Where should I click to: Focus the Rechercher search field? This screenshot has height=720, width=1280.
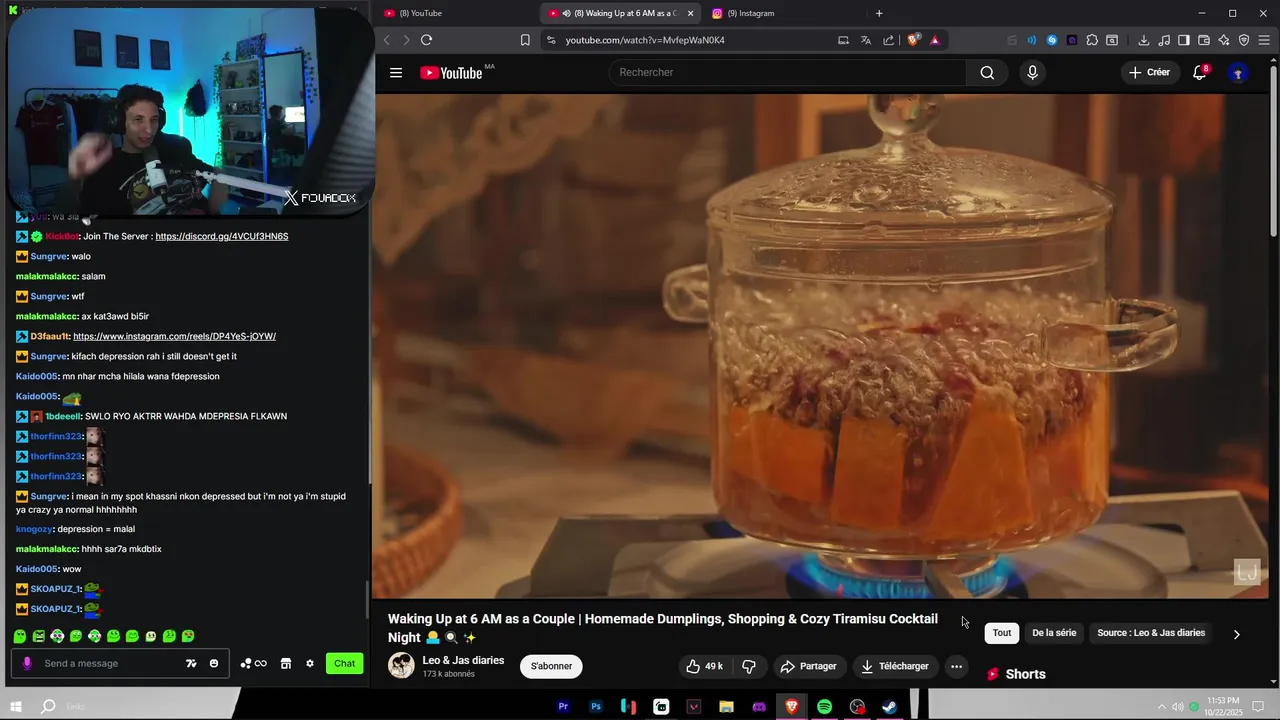(x=788, y=72)
